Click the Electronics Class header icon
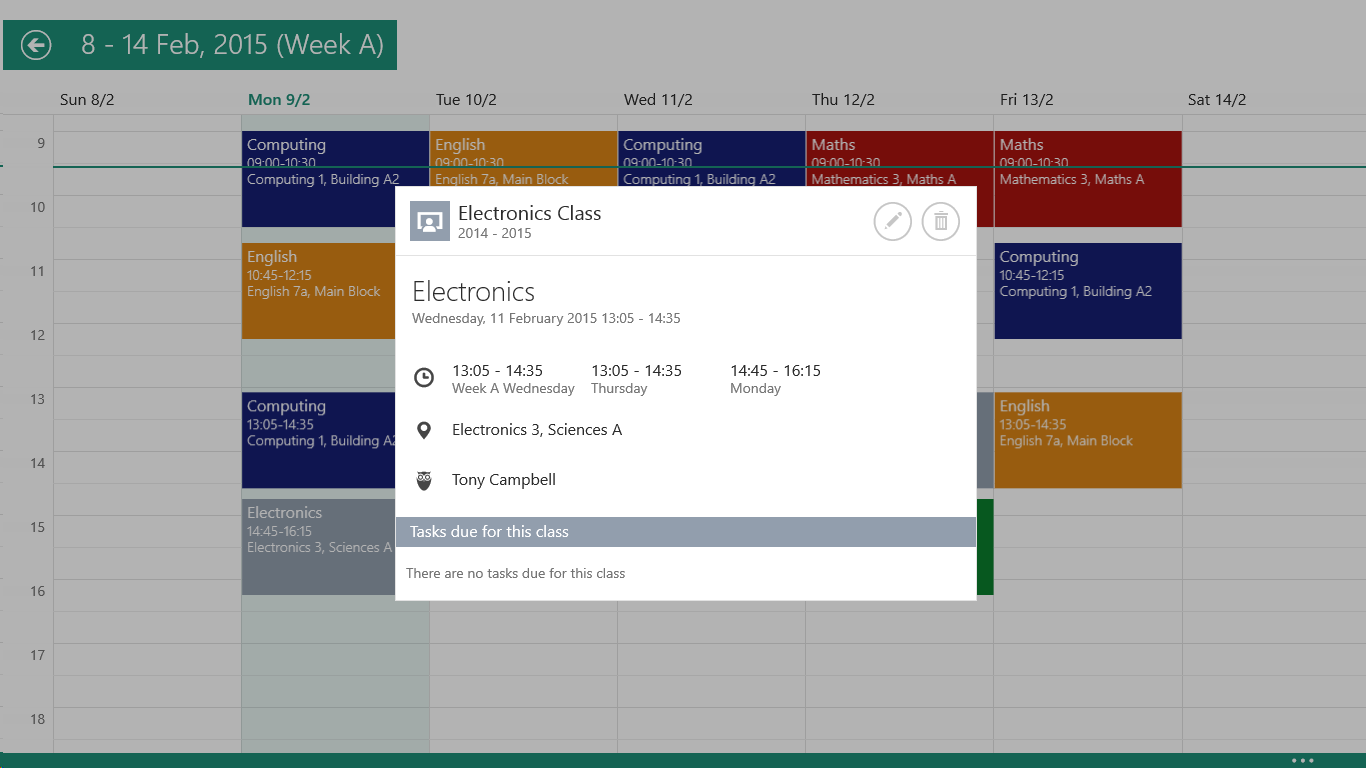Viewport: 1366px width, 768px height. click(430, 221)
